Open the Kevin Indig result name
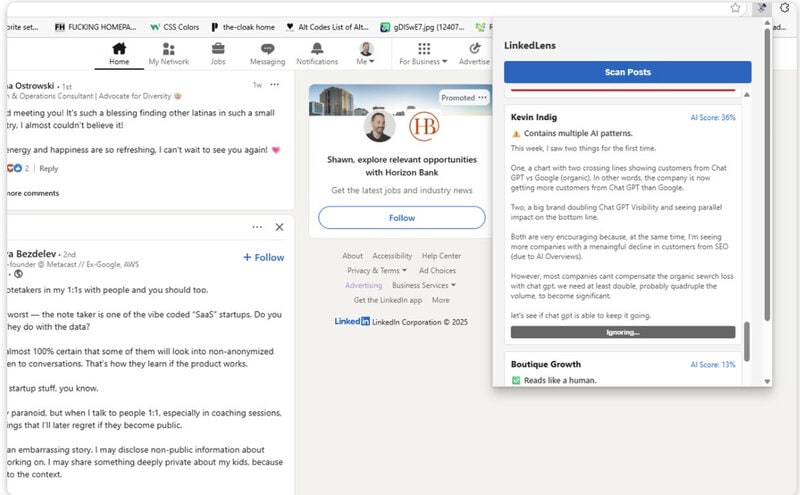 click(x=534, y=117)
